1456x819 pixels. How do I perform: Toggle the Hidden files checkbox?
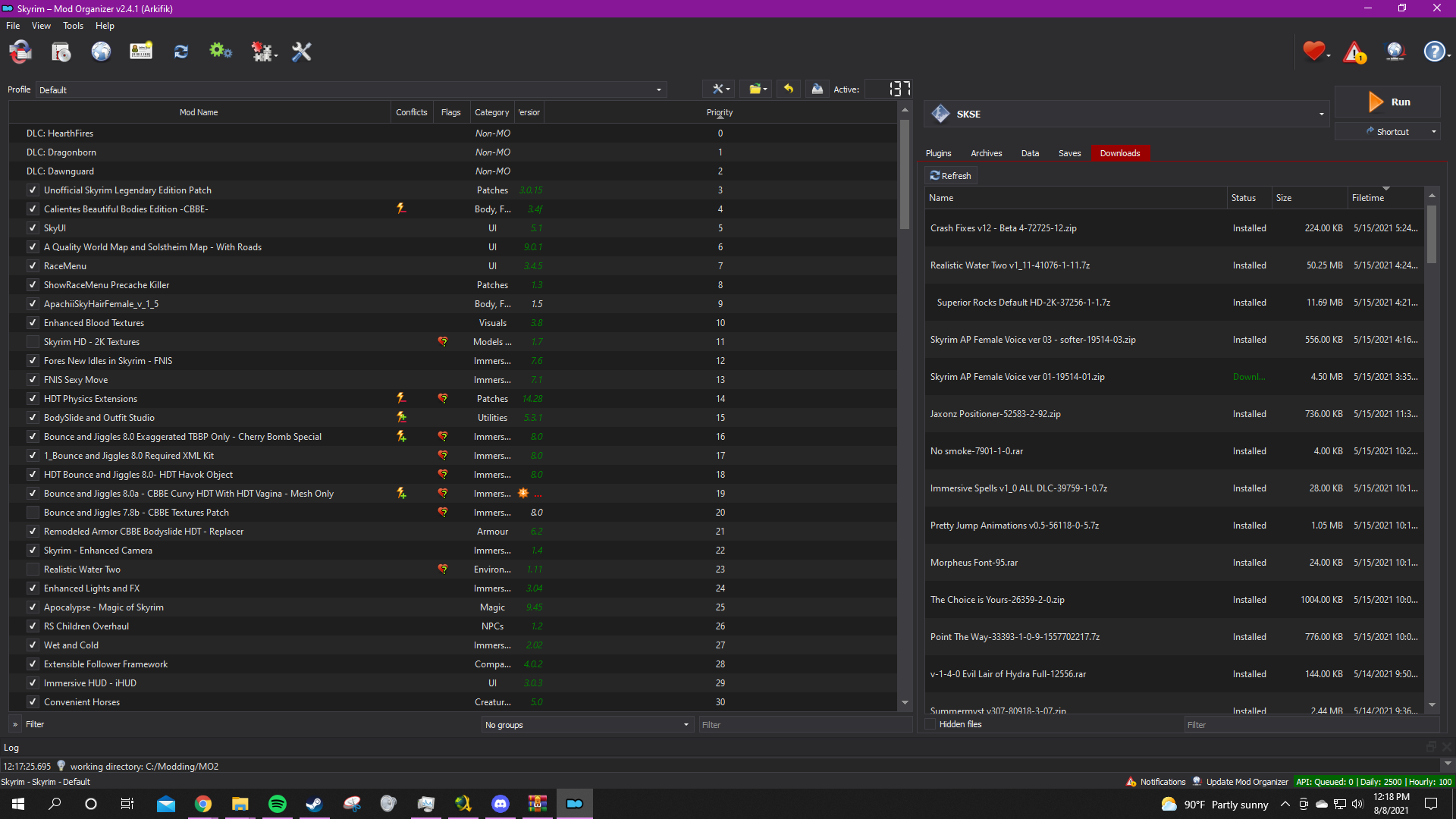pyautogui.click(x=931, y=724)
